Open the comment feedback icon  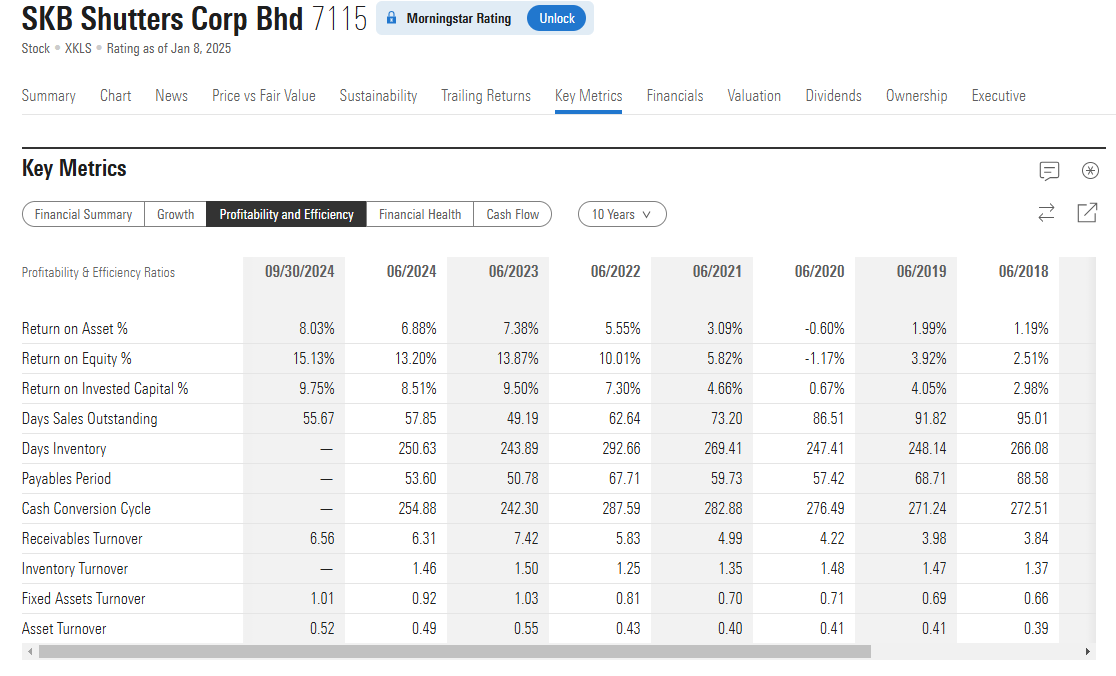coord(1049,171)
